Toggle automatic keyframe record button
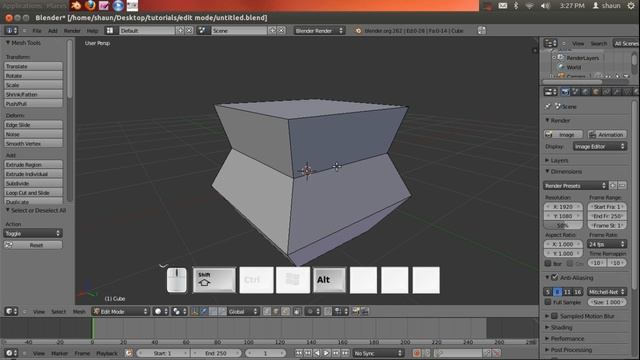The image size is (640, 360). point(417,353)
